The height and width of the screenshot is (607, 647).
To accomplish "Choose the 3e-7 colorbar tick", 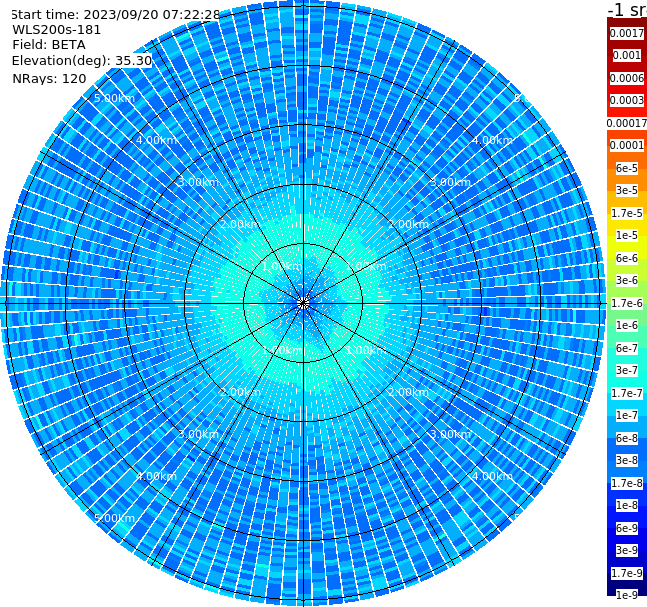I will pos(627,370).
